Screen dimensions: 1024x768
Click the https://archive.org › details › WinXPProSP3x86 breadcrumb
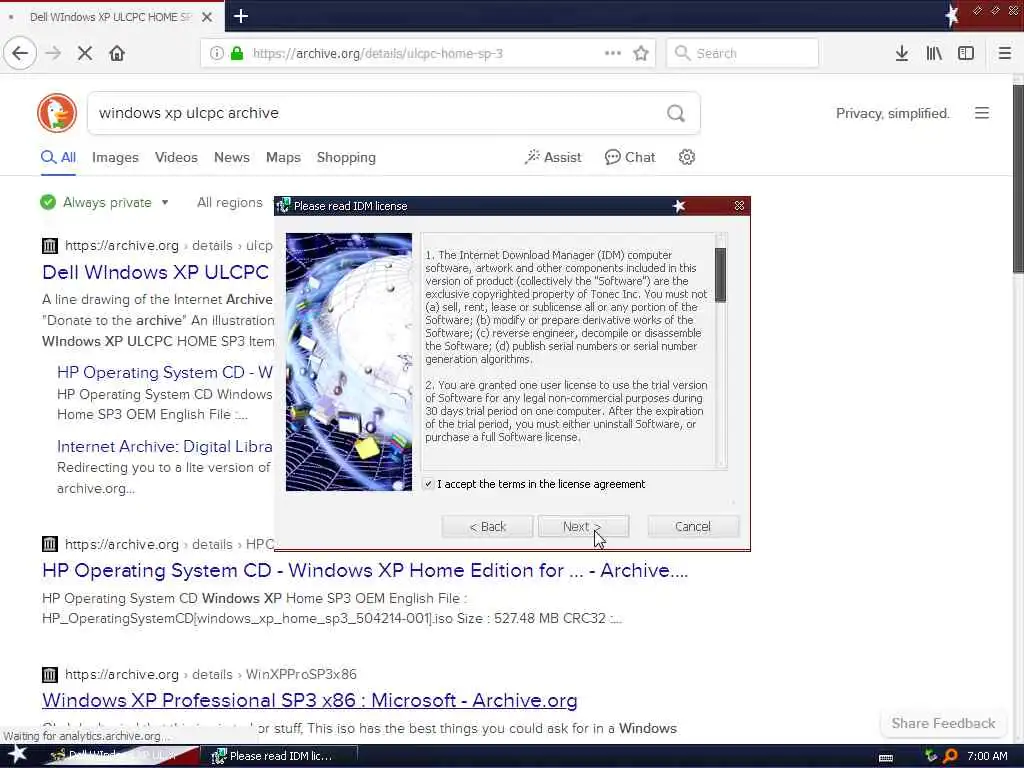tap(210, 674)
